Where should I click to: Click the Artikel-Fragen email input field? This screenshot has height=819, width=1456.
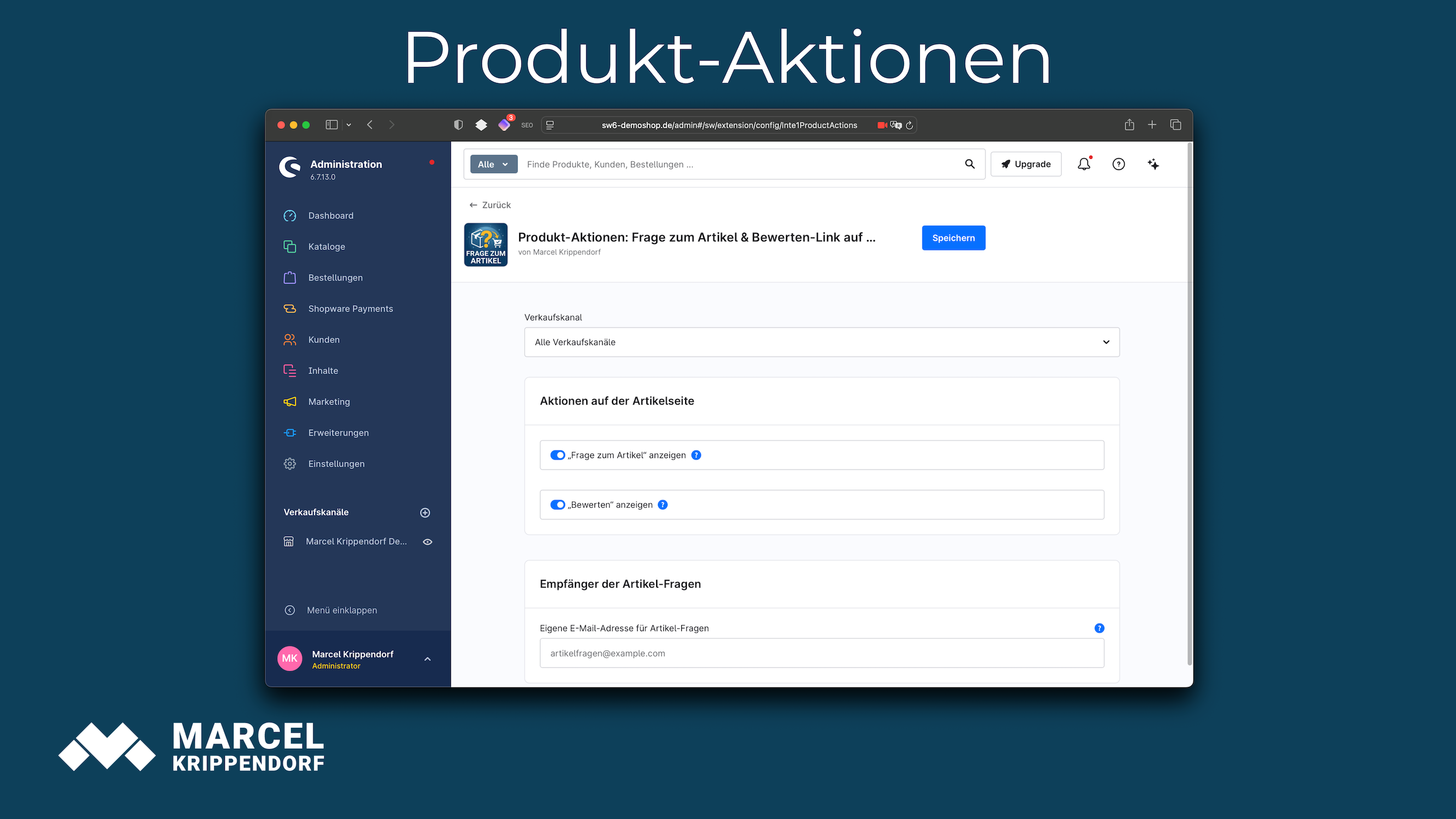click(x=822, y=653)
